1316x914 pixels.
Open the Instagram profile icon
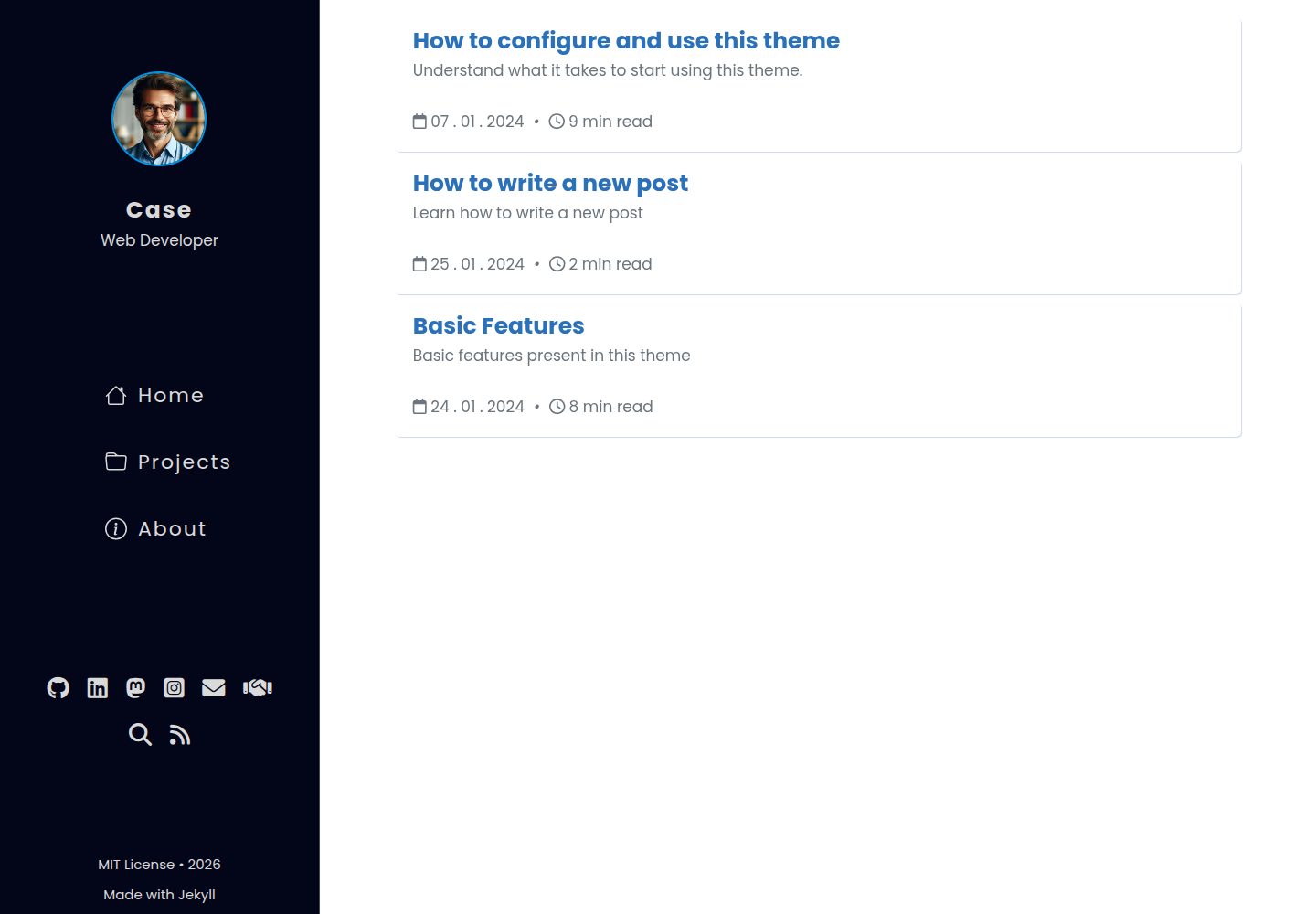(x=174, y=687)
